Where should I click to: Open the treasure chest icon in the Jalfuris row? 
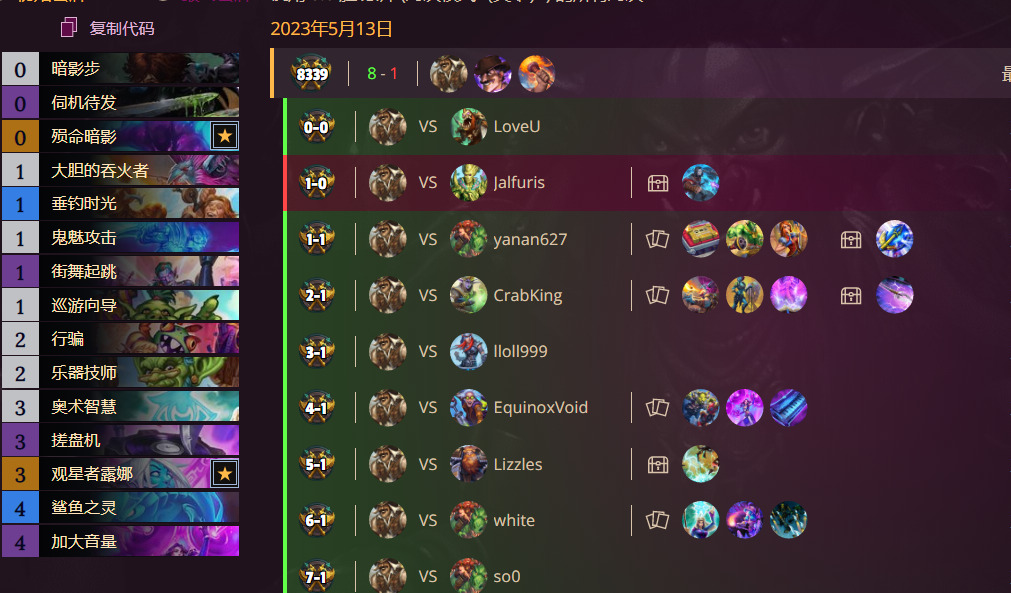coord(658,183)
